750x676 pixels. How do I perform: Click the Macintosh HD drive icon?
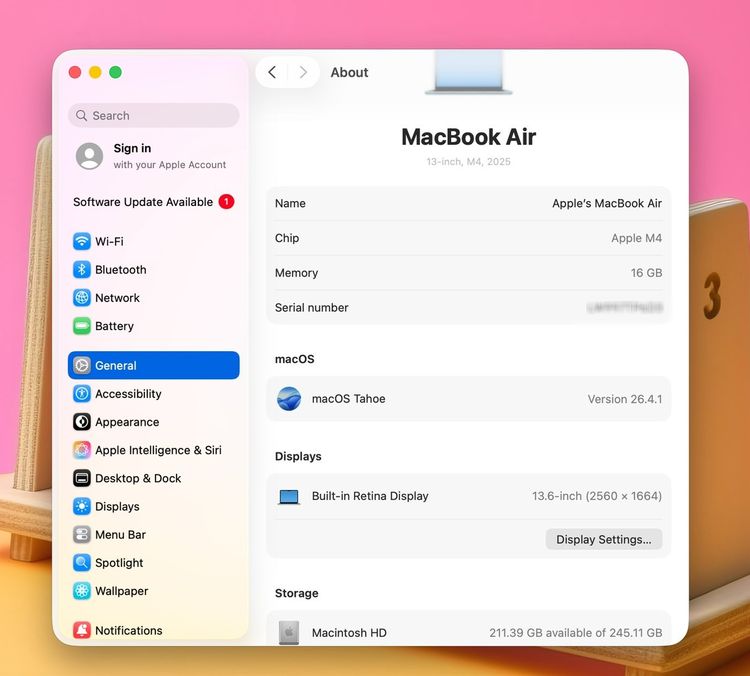pyautogui.click(x=289, y=632)
